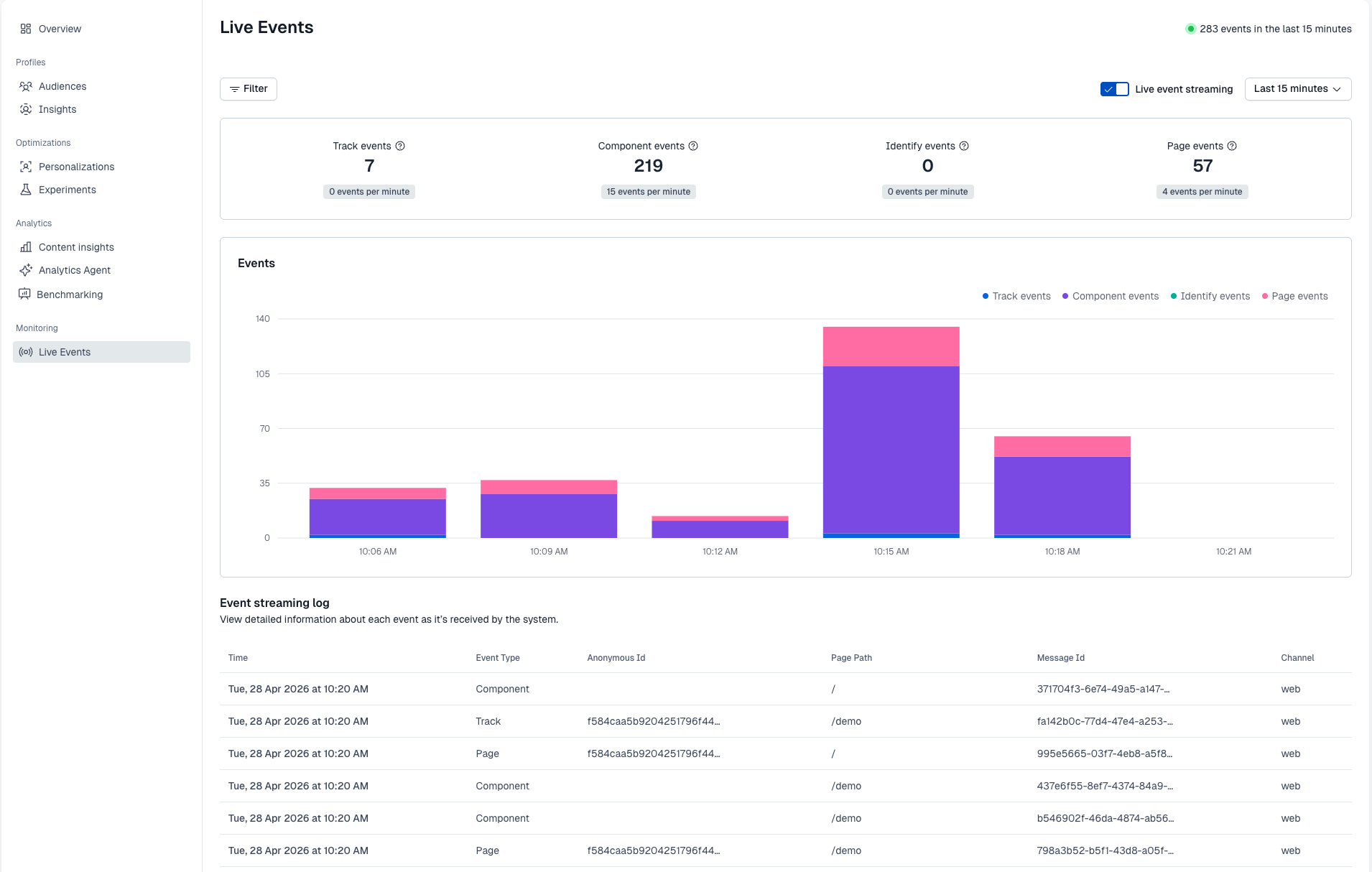
Task: Click the Analytics Agent sparkle icon
Action: pyautogui.click(x=26, y=270)
